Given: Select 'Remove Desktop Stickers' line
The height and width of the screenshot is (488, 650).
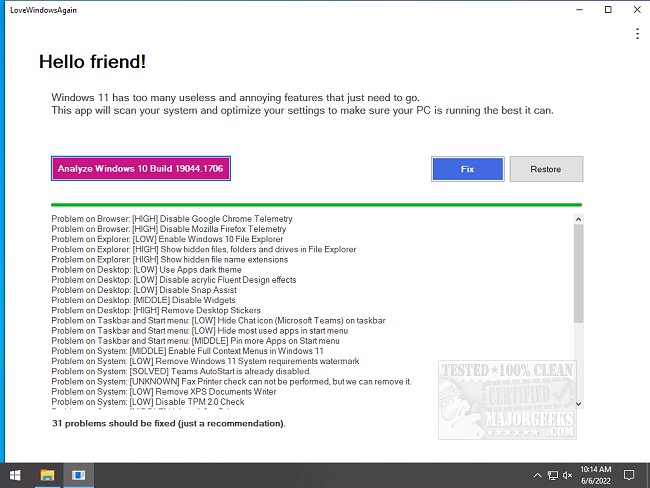Looking at the screenshot, I should (156, 310).
